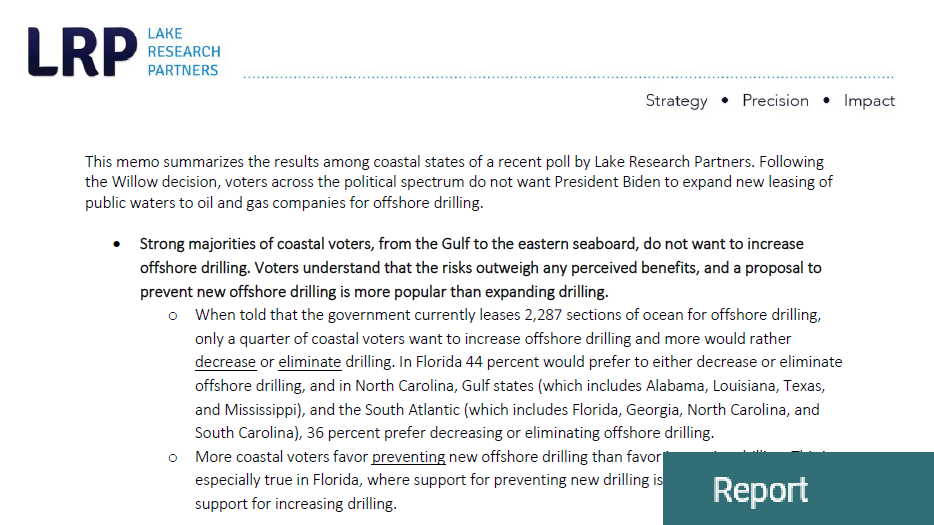Screen dimensions: 934x525
Task: Click the Lake Research Partners name text
Action: [x=184, y=52]
